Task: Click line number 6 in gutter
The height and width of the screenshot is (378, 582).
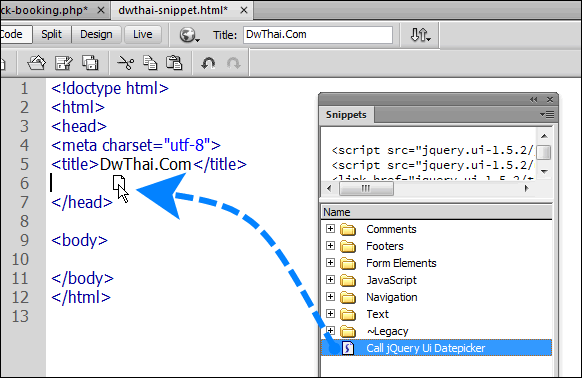Action: pos(24,183)
